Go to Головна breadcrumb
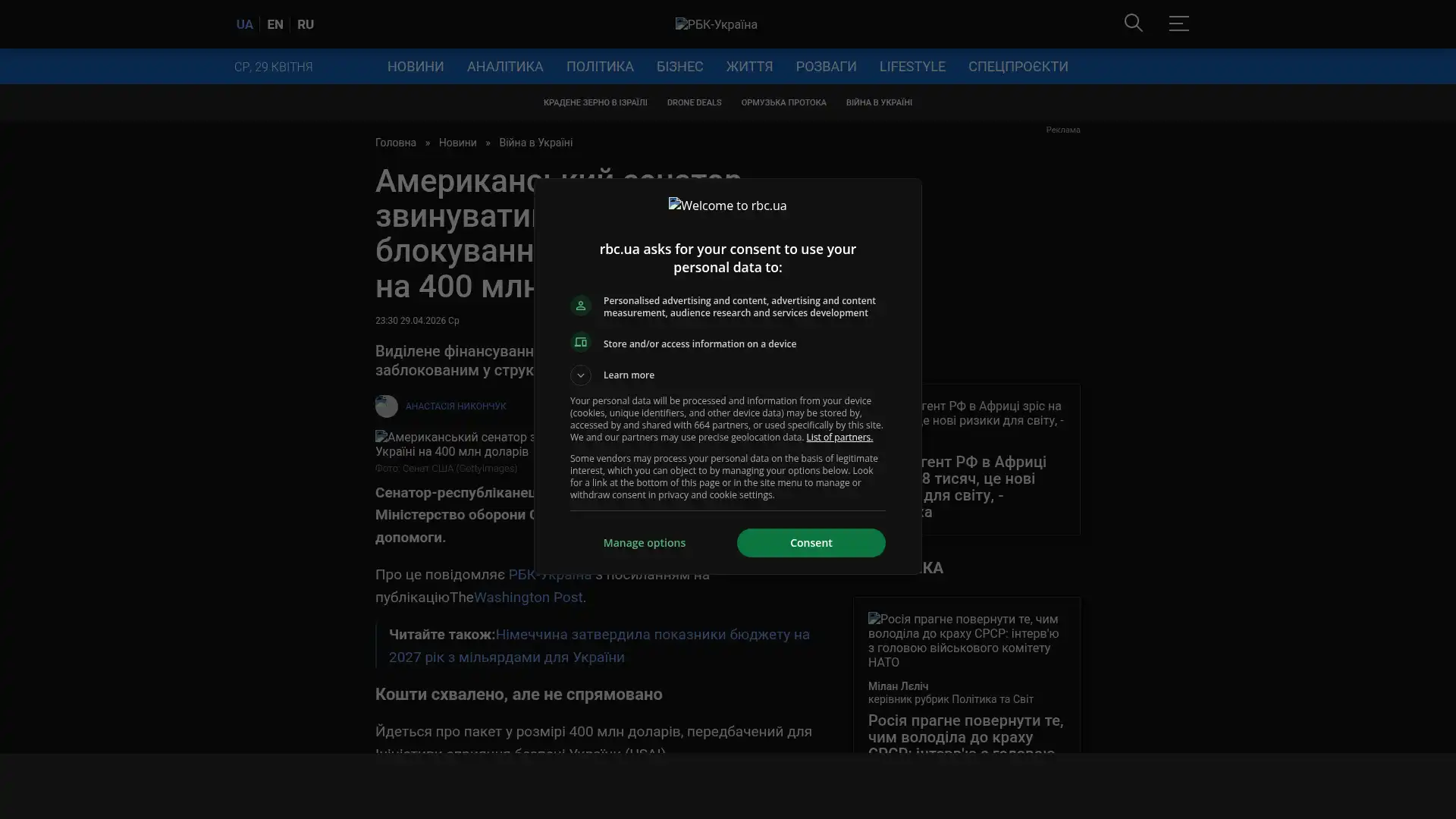The width and height of the screenshot is (1456, 819). point(396,143)
